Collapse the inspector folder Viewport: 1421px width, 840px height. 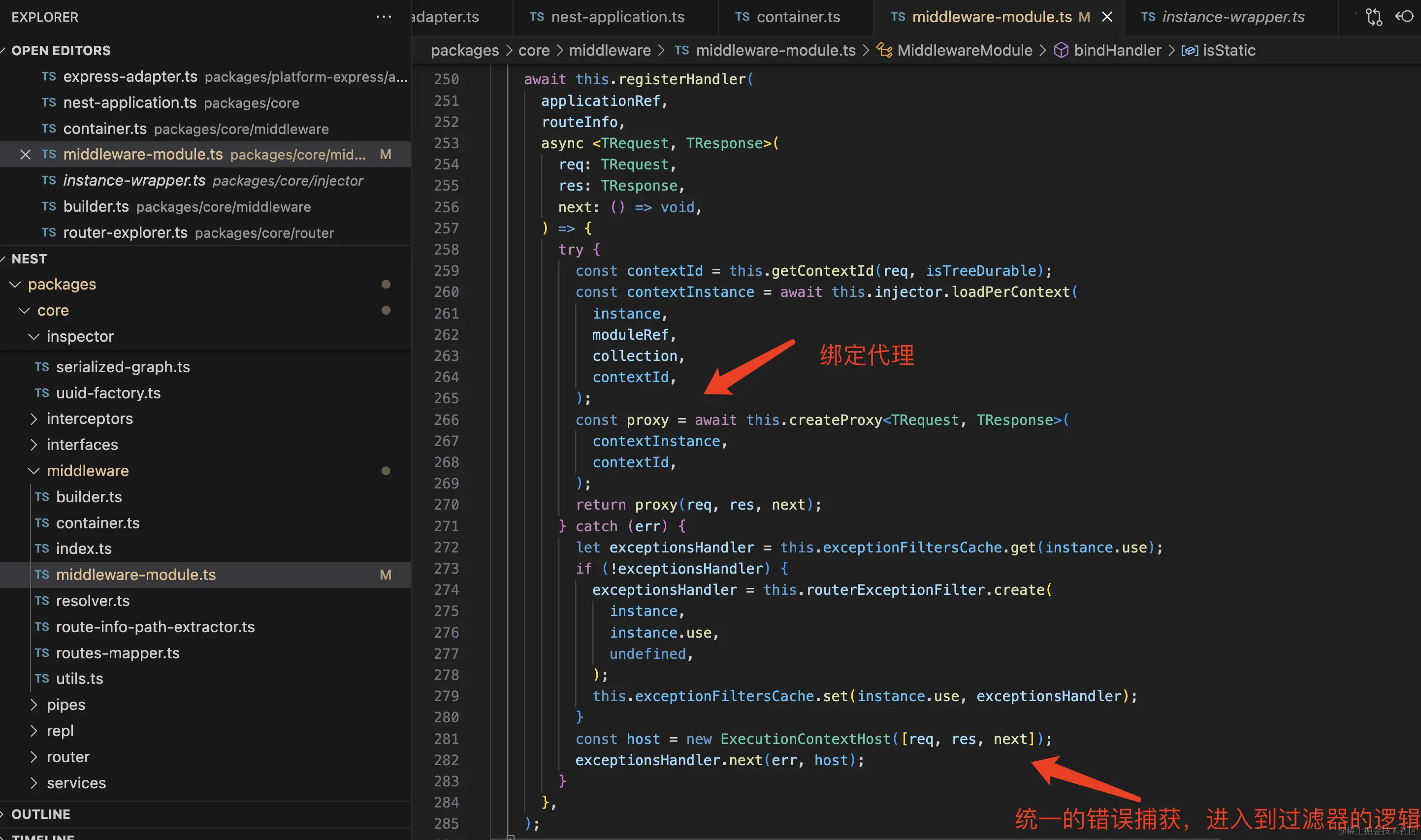(x=34, y=336)
